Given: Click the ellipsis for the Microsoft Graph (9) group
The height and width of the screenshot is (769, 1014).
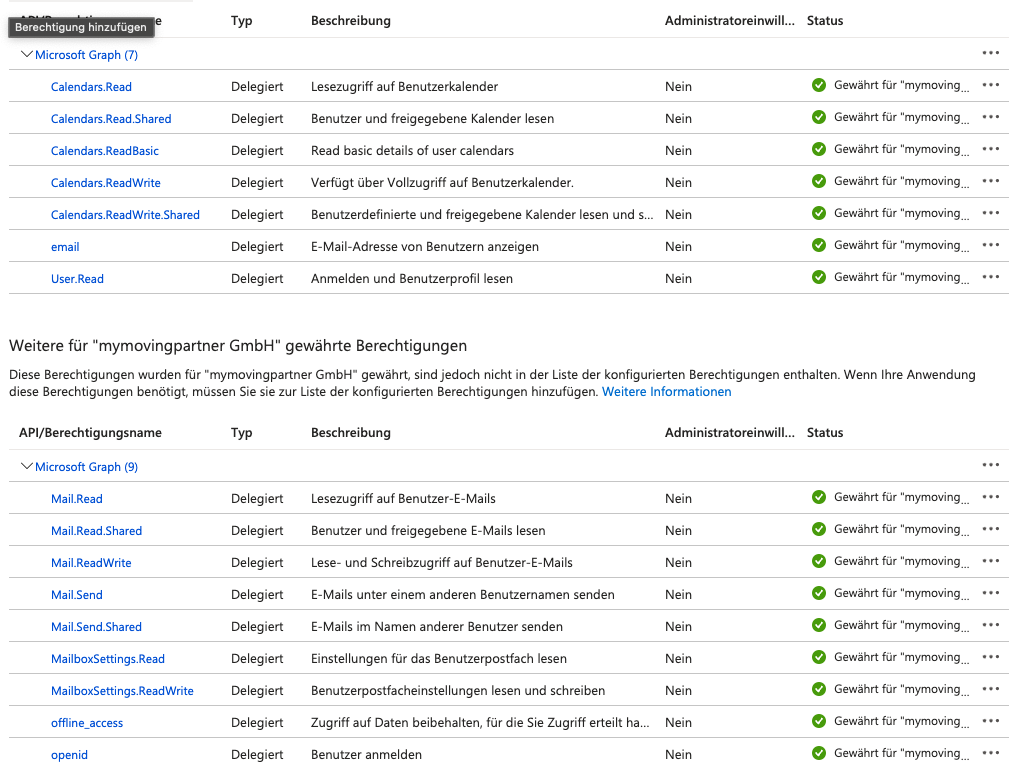Looking at the screenshot, I should pos(990,465).
